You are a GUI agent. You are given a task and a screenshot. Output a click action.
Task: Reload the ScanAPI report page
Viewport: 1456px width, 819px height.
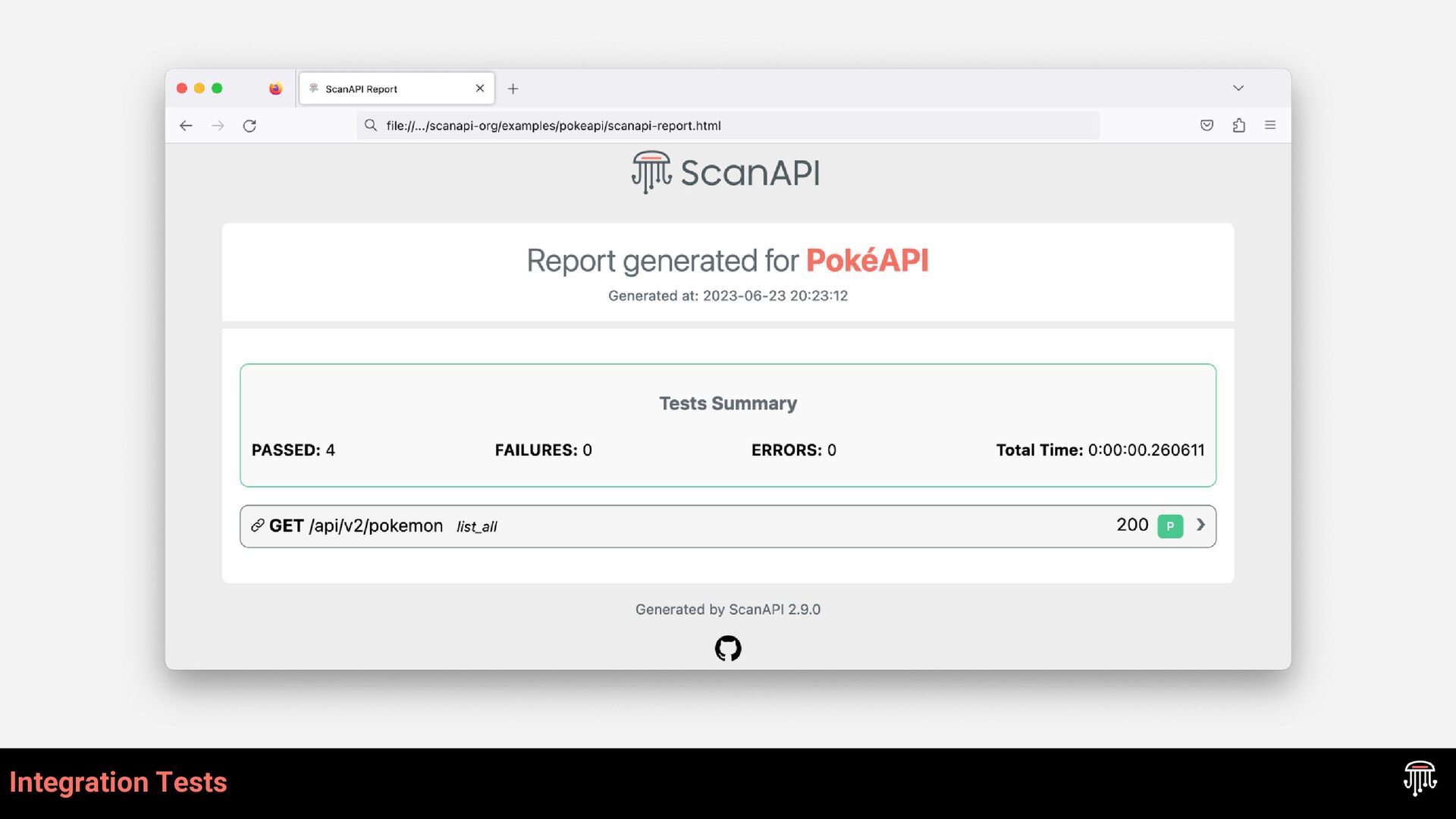(x=249, y=126)
